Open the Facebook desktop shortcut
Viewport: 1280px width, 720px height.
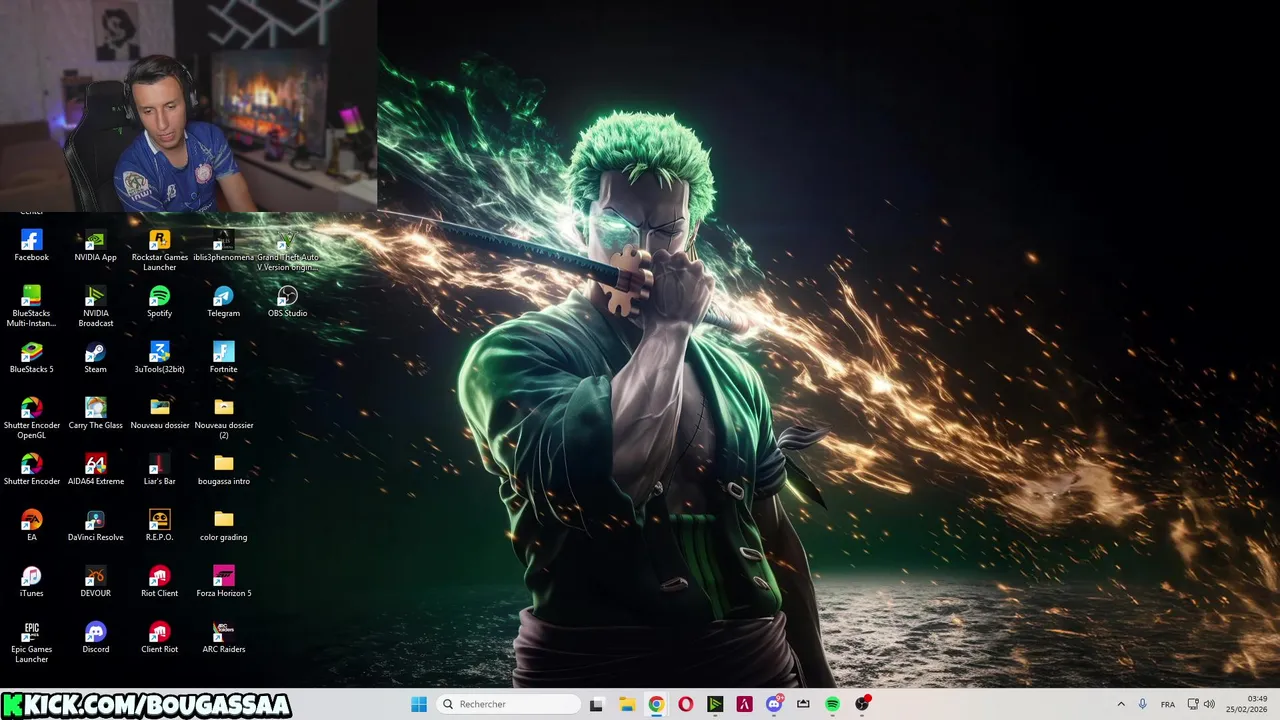tap(31, 245)
